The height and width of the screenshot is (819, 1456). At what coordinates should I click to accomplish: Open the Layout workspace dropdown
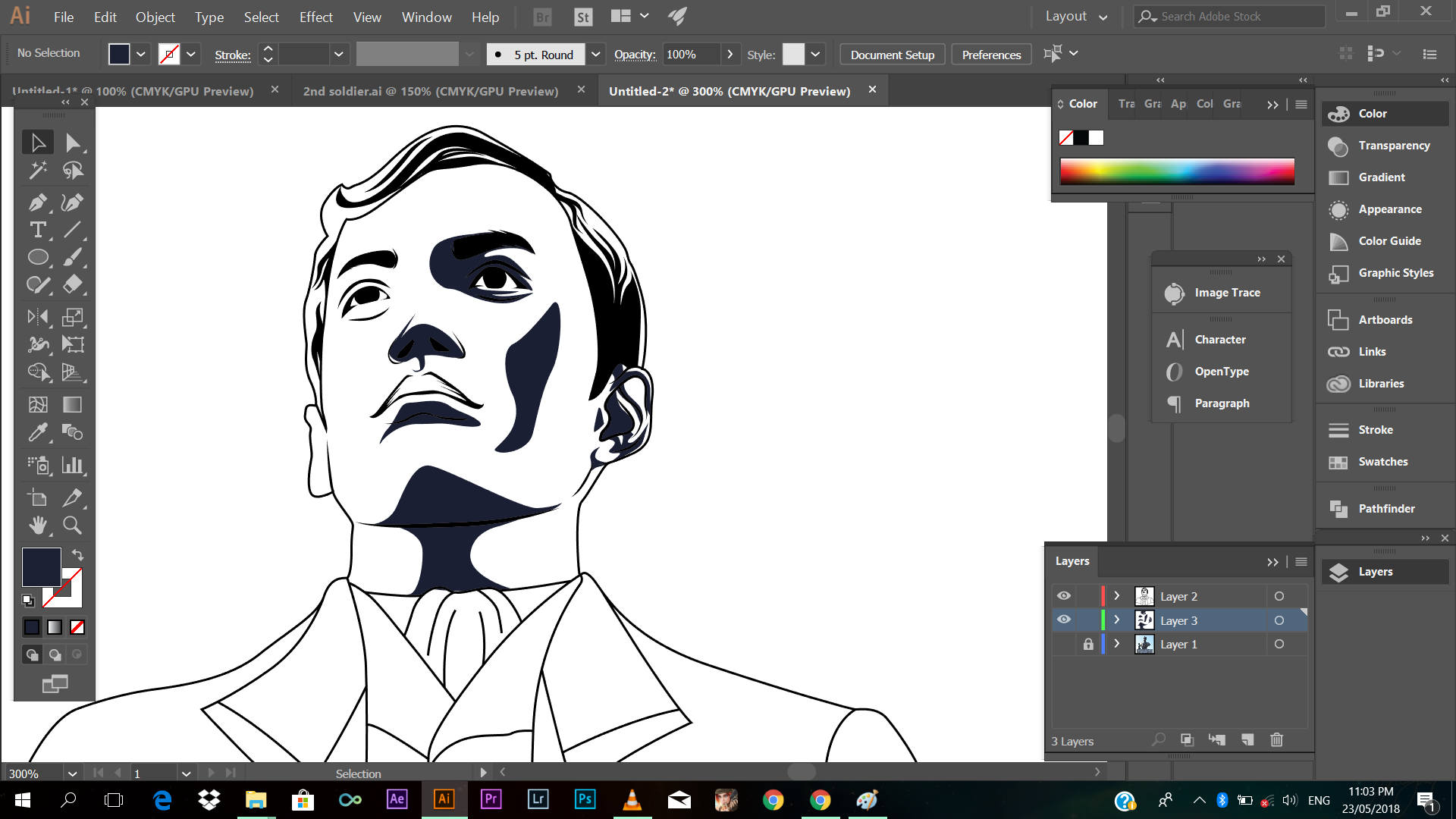pyautogui.click(x=1076, y=17)
